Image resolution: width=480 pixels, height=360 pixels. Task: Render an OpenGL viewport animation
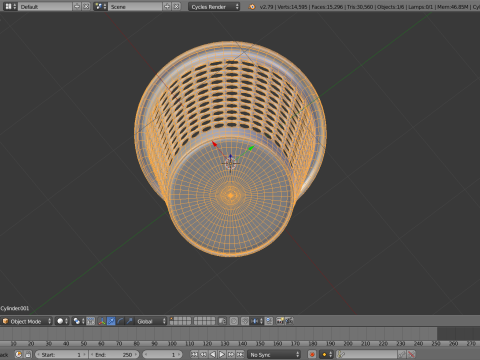(289, 321)
